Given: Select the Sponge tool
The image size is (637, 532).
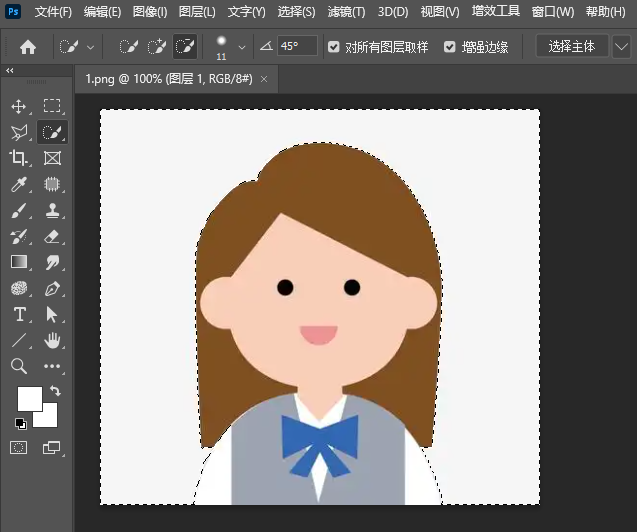Looking at the screenshot, I should point(19,288).
